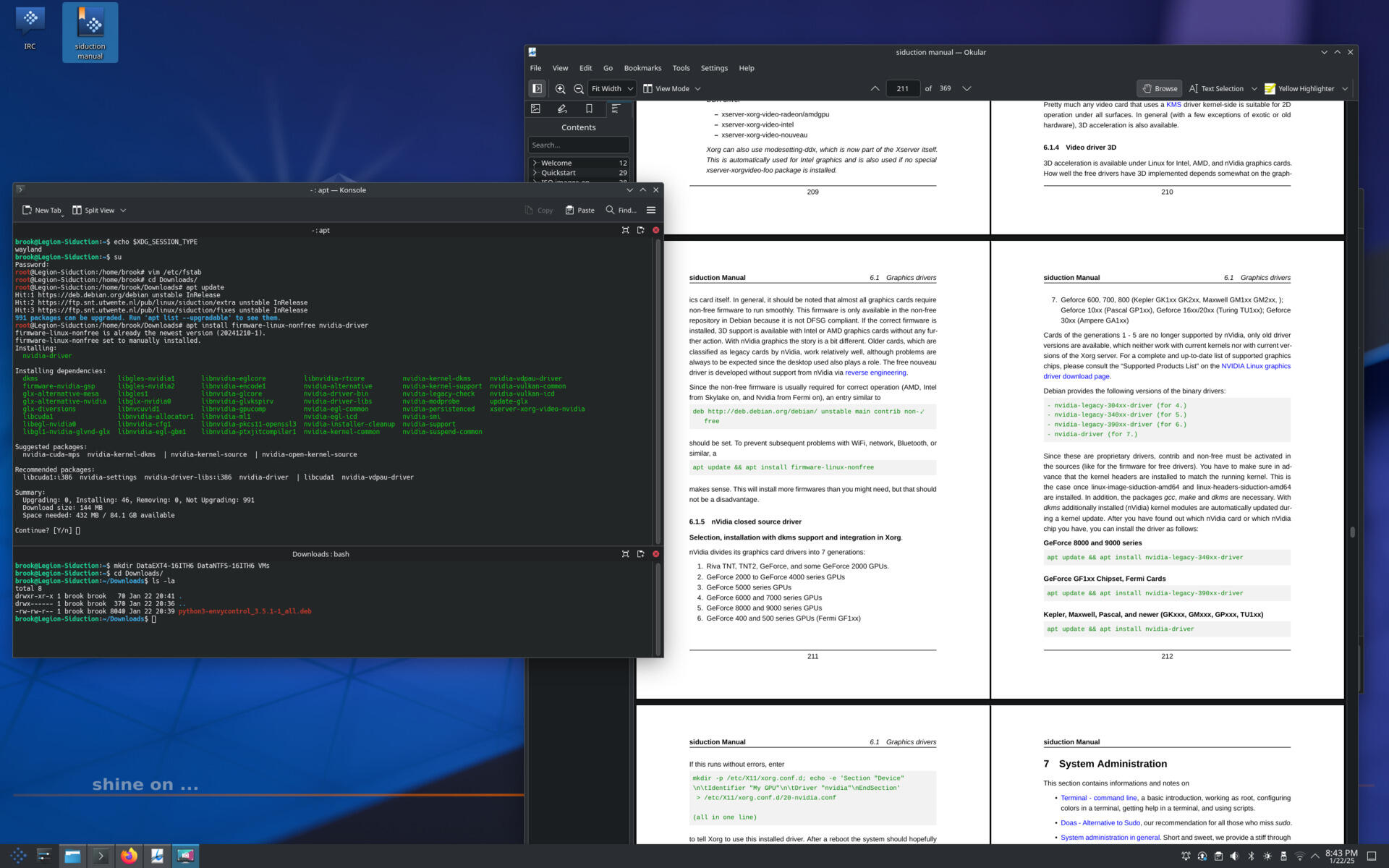Click the Konsole Paste button

(579, 210)
